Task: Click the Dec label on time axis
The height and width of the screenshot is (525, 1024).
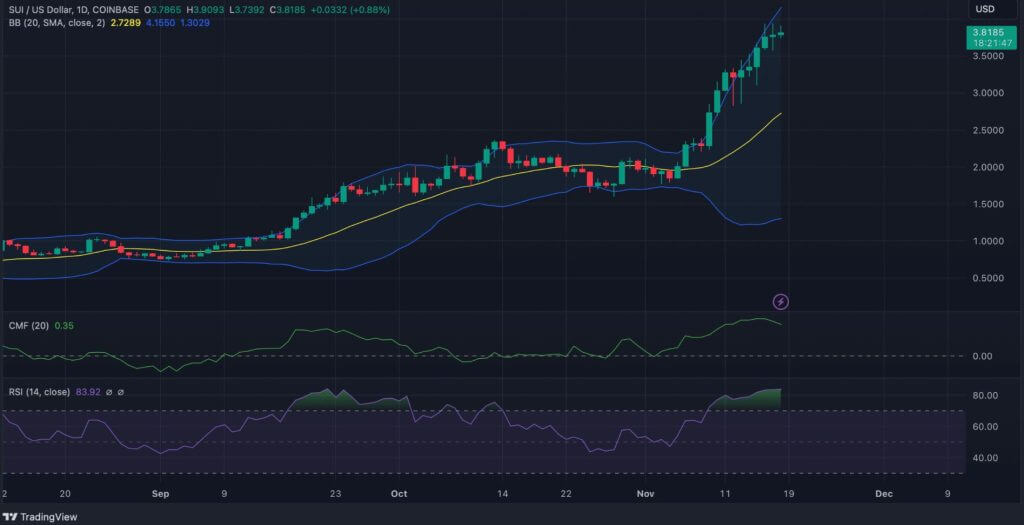Action: (x=884, y=494)
